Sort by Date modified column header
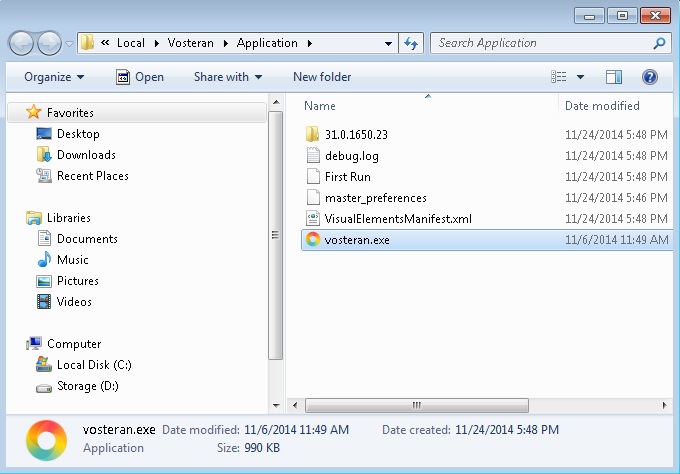Screen dimensions: 680x474 (x=602, y=106)
